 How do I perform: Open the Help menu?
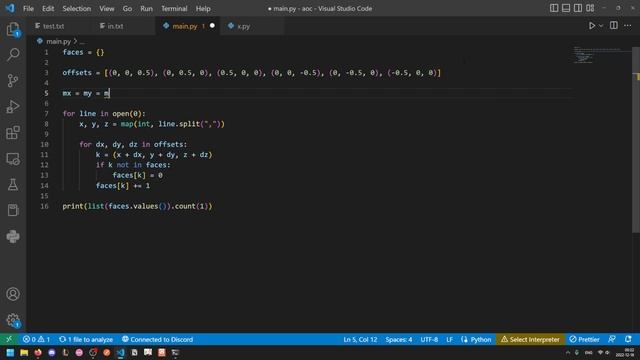203,9
